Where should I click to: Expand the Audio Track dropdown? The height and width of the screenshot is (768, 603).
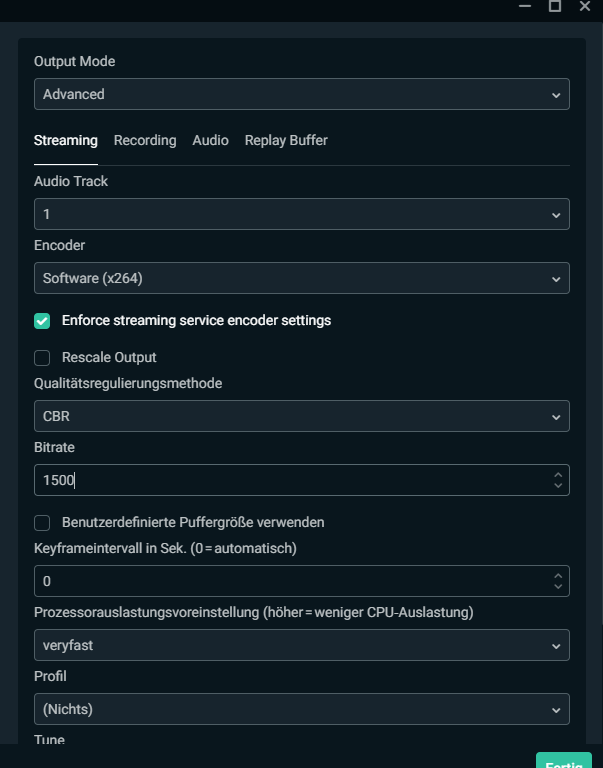301,214
